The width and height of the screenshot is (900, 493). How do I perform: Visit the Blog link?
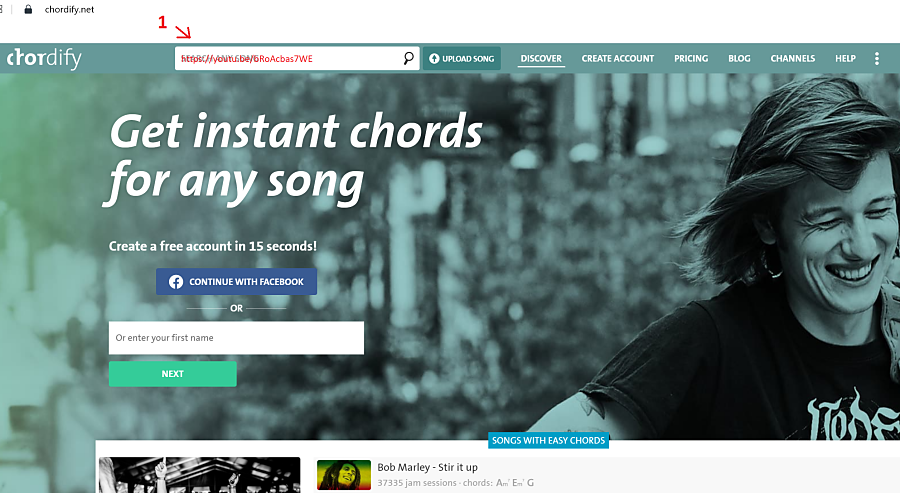pos(739,59)
